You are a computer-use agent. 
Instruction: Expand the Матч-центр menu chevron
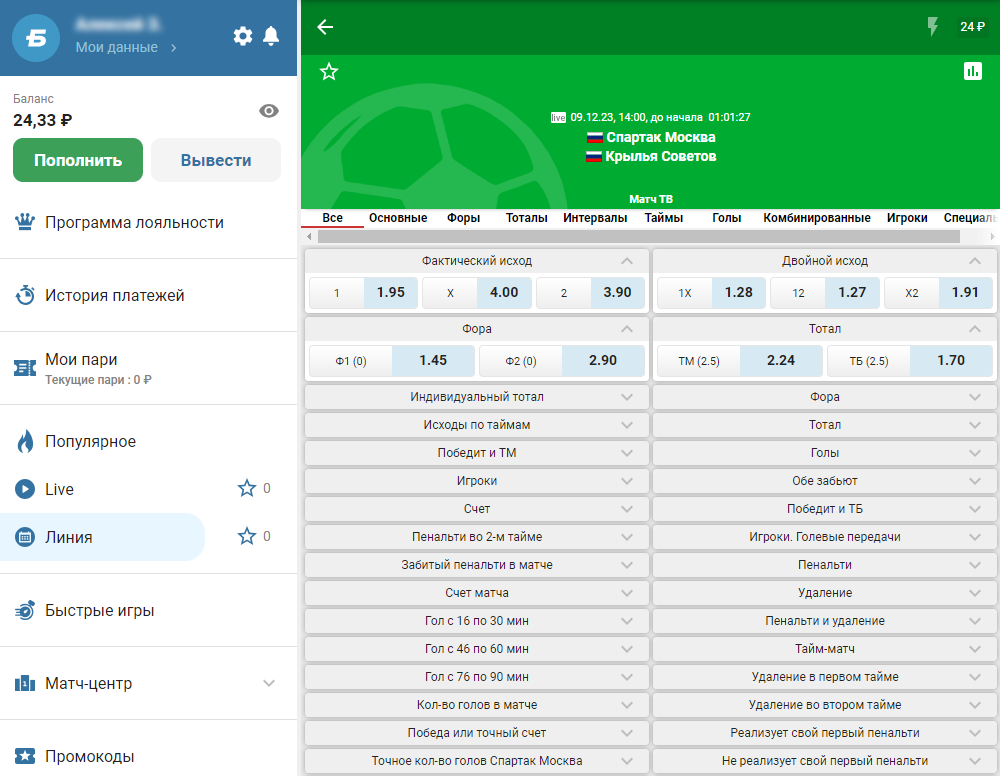pyautogui.click(x=269, y=683)
